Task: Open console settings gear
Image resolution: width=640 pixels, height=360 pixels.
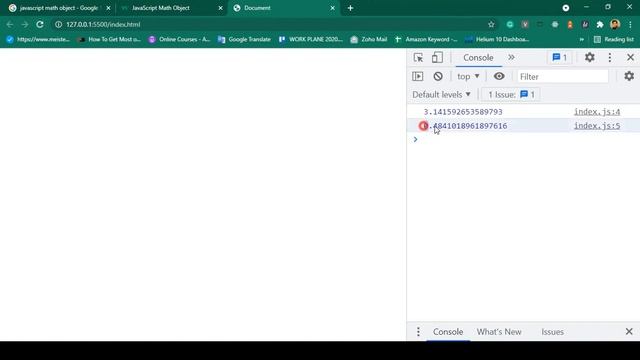Action: (x=629, y=76)
